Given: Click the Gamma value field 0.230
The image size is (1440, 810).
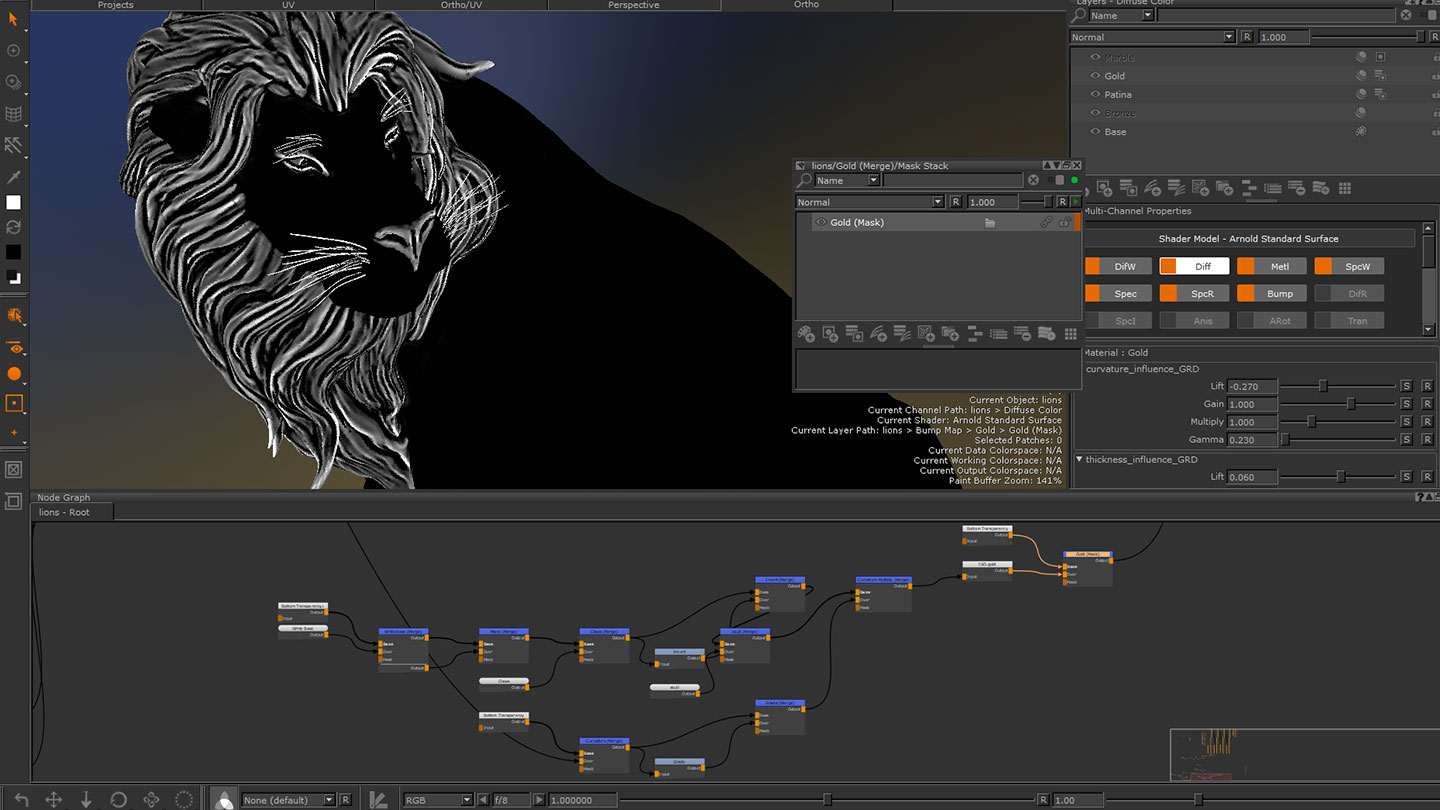Looking at the screenshot, I should pos(1252,440).
